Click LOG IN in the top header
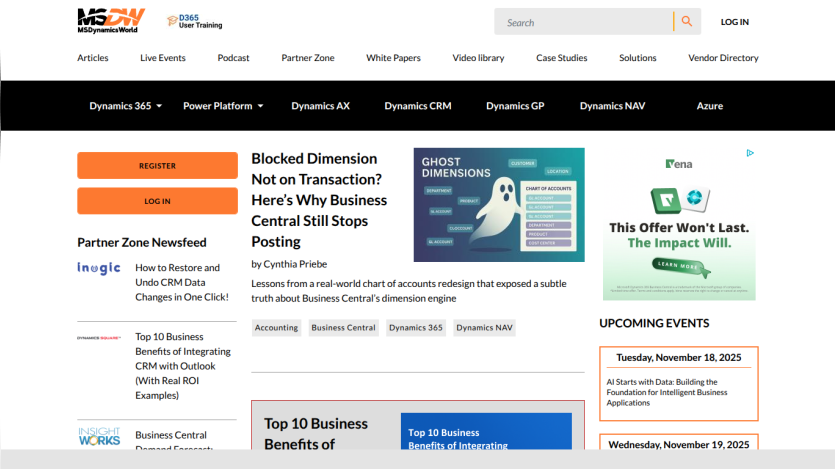This screenshot has width=835, height=469. [734, 22]
